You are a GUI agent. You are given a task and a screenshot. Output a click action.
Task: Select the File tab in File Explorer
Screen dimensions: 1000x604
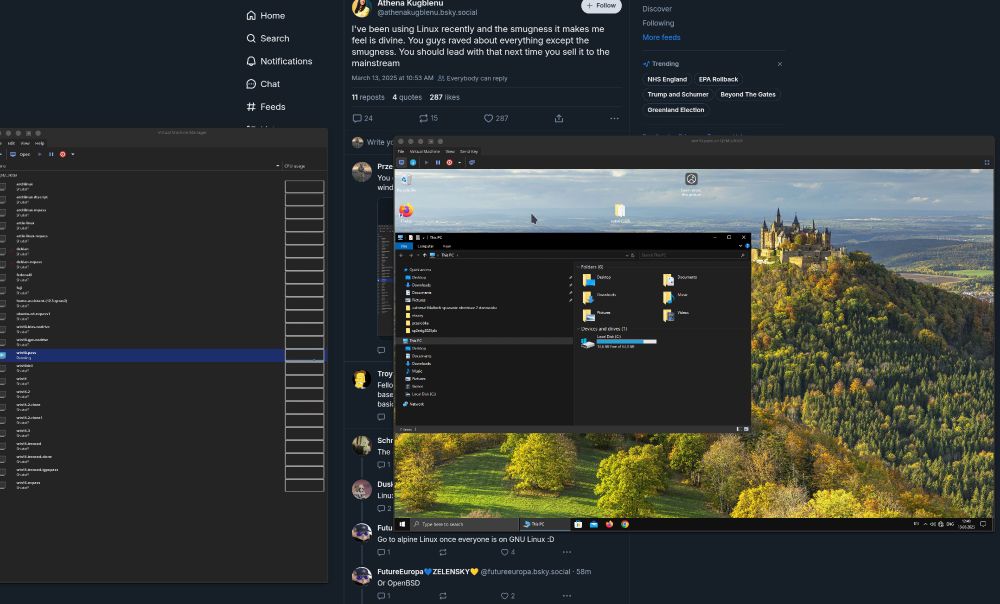tap(404, 246)
